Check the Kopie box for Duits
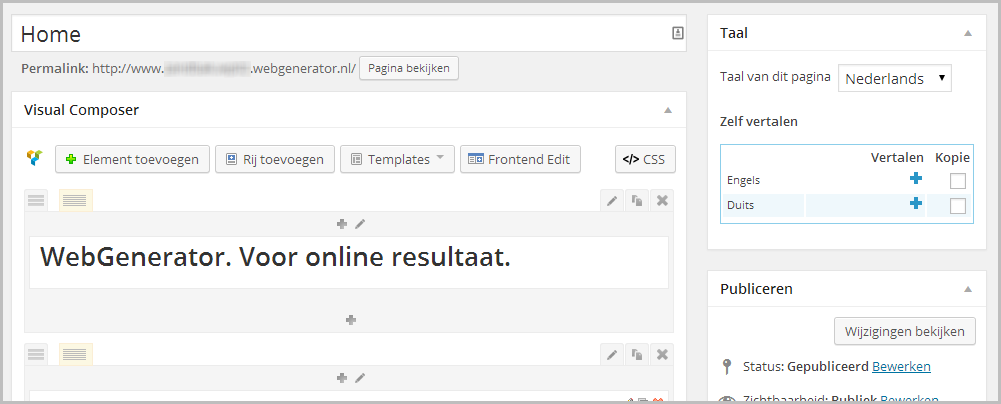Image resolution: width=1001 pixels, height=404 pixels. click(958, 206)
